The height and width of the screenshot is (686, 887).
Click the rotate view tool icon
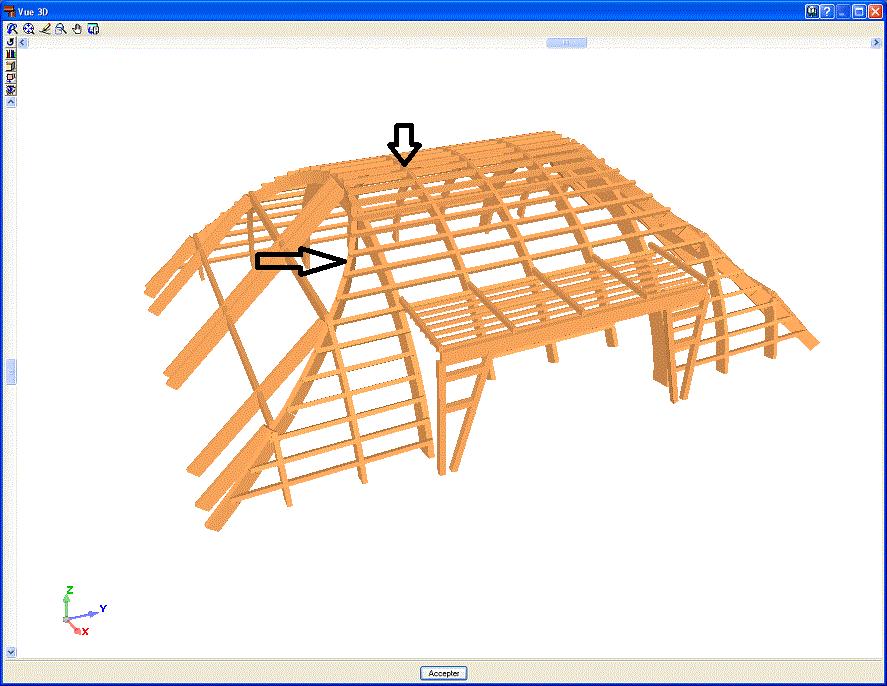[12, 29]
